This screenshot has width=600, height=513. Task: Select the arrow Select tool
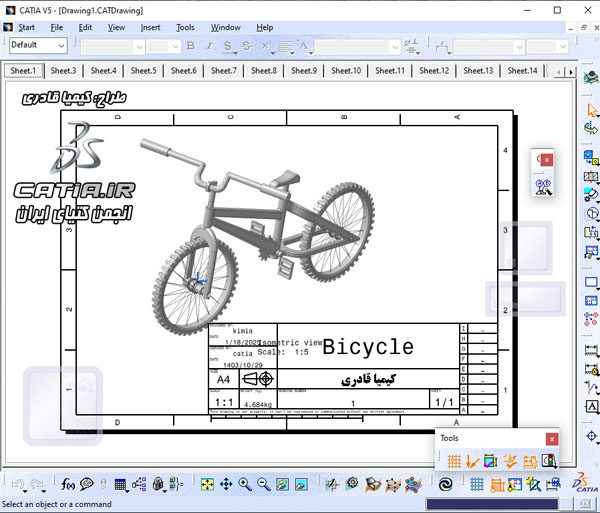[592, 111]
